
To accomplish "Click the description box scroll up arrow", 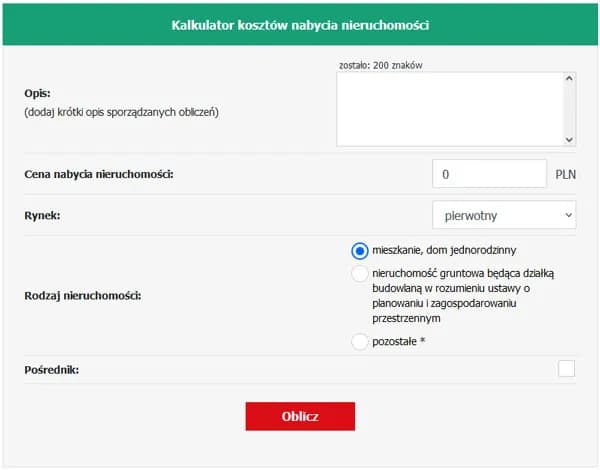I will coord(569,78).
